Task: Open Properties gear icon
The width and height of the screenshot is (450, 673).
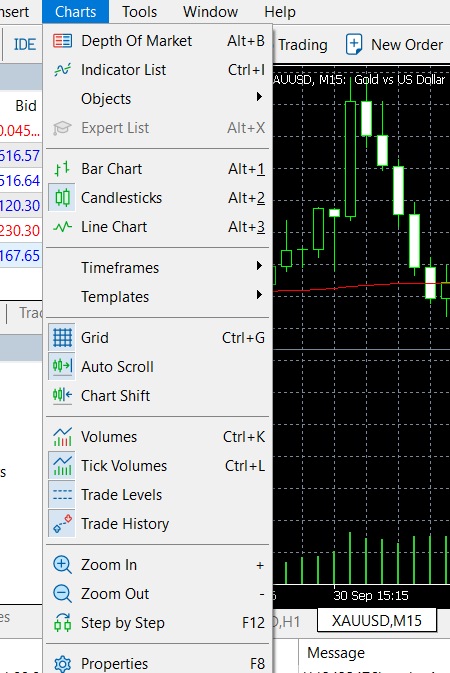Action: pyautogui.click(x=62, y=664)
